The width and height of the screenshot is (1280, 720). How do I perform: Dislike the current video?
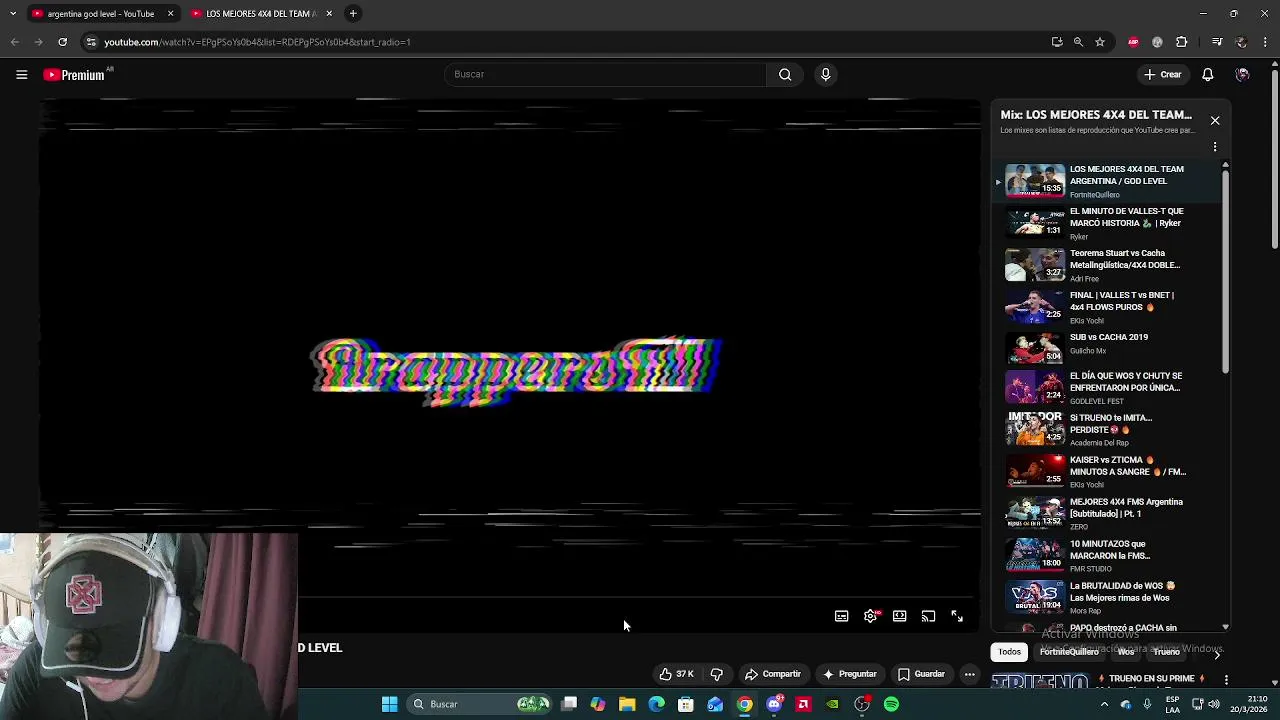pos(717,674)
